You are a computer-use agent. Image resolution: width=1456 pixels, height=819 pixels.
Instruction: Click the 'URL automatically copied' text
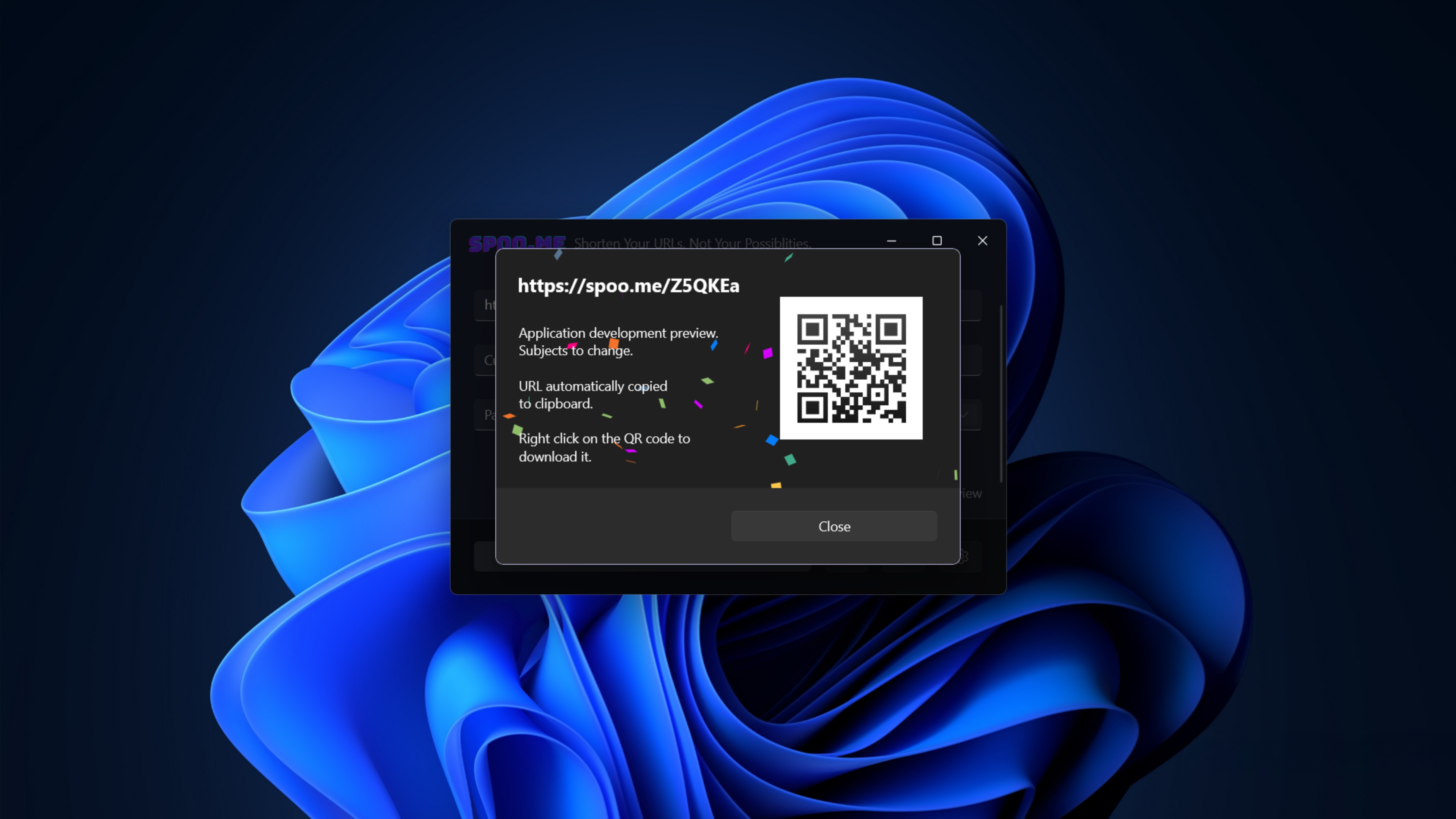[x=593, y=386]
